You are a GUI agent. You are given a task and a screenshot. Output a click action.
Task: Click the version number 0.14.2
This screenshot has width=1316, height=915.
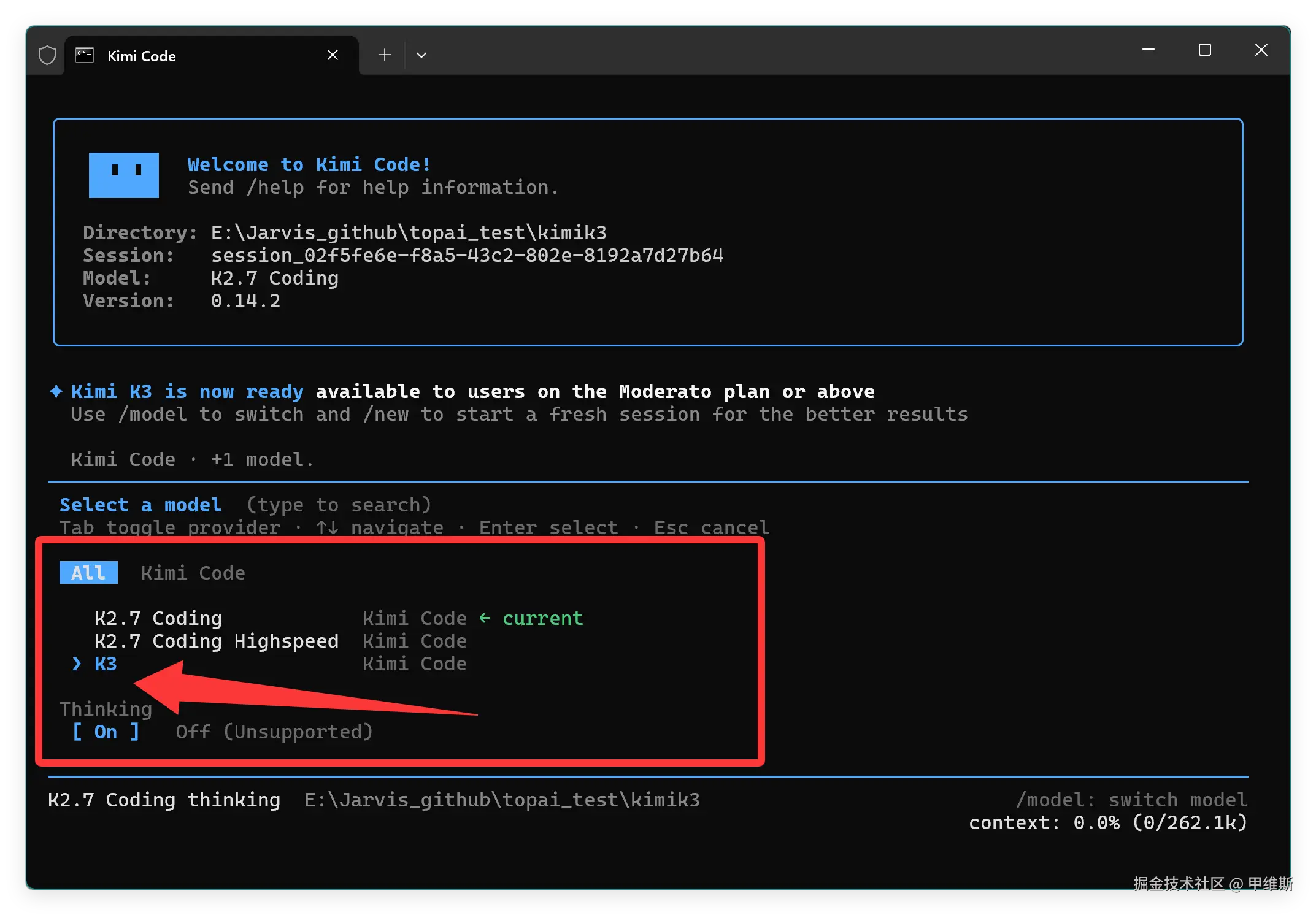tap(245, 301)
